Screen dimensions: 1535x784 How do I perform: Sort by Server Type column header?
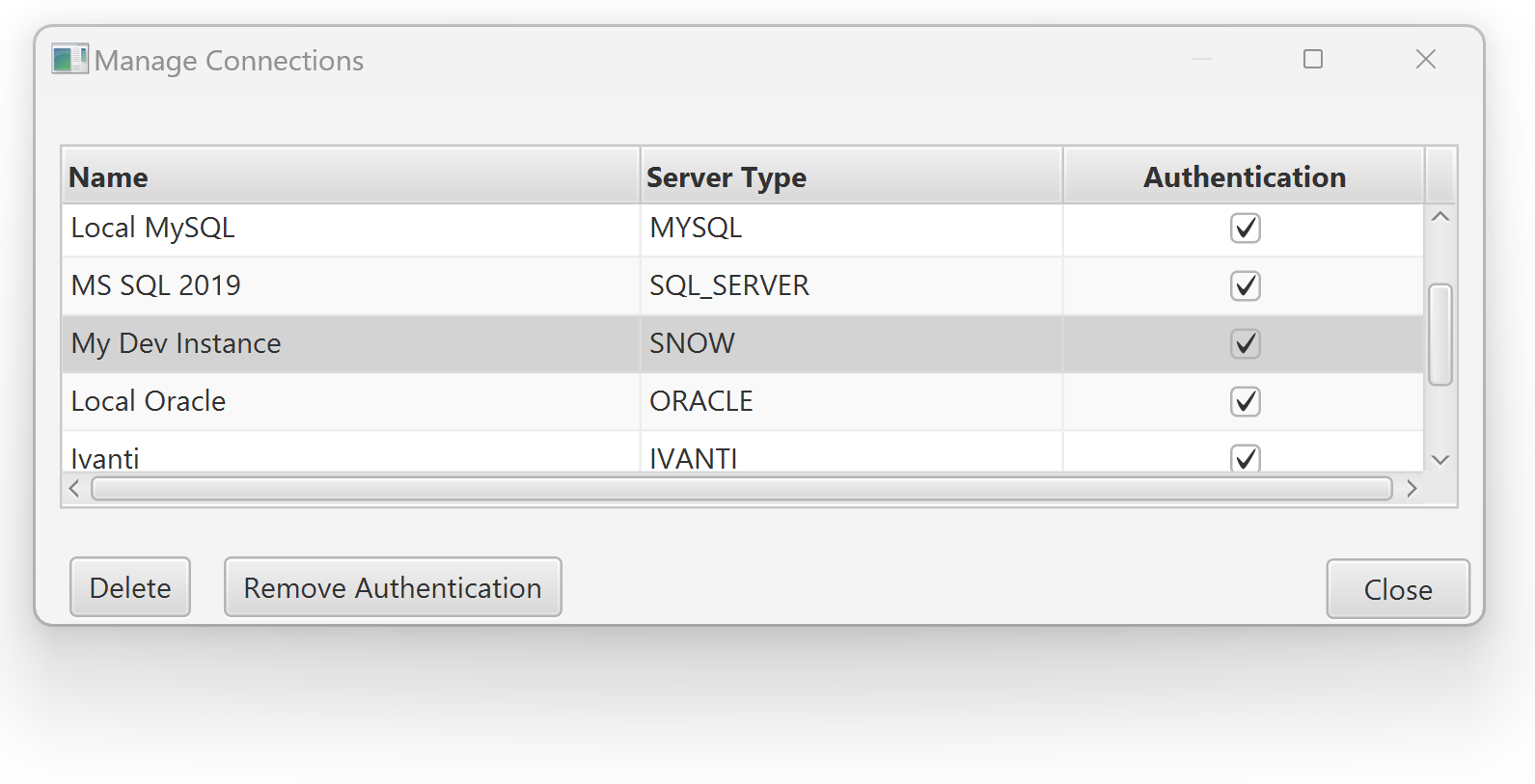pos(852,176)
